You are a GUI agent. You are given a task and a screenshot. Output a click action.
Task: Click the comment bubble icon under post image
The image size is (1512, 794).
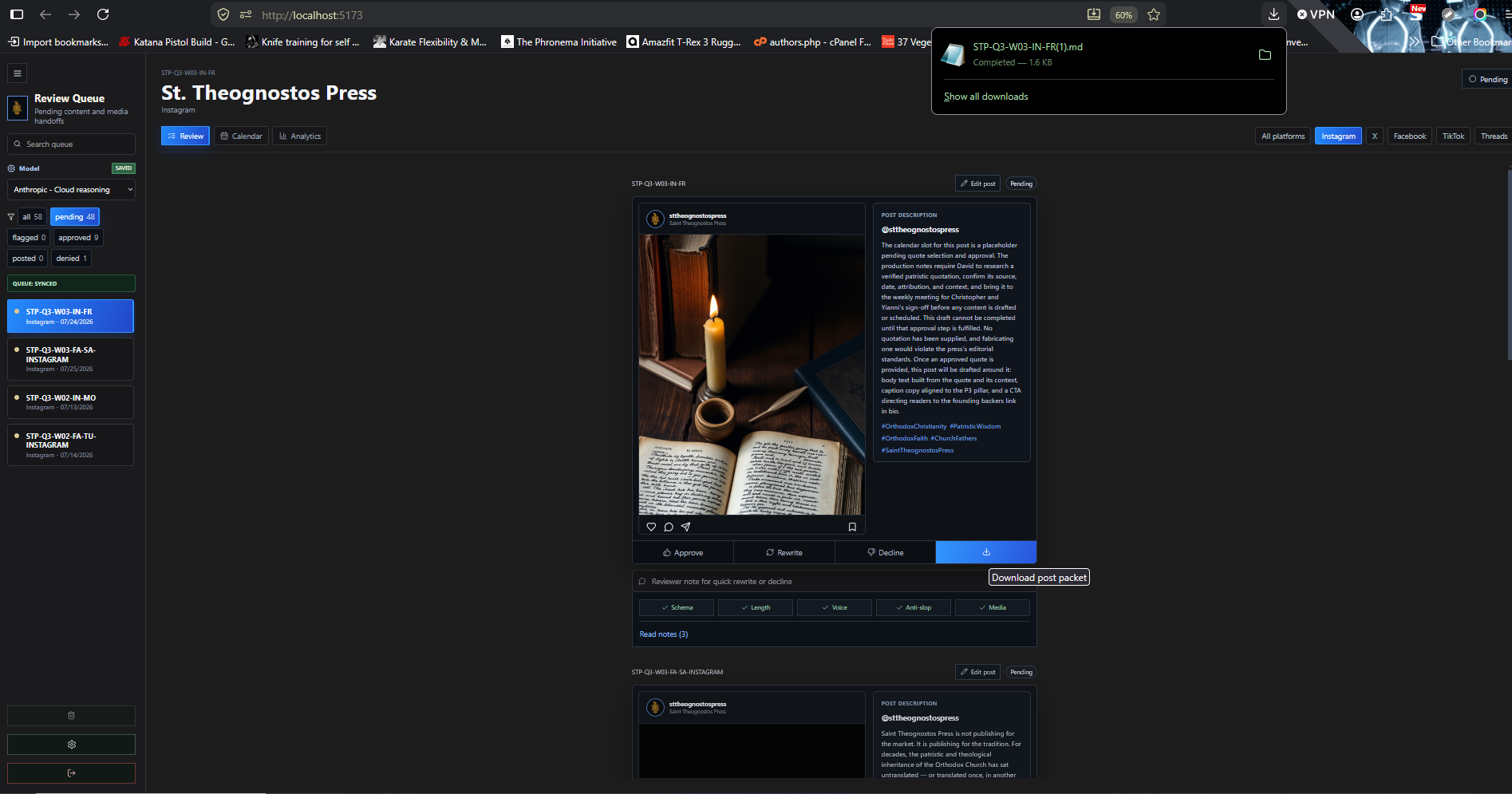tap(669, 527)
